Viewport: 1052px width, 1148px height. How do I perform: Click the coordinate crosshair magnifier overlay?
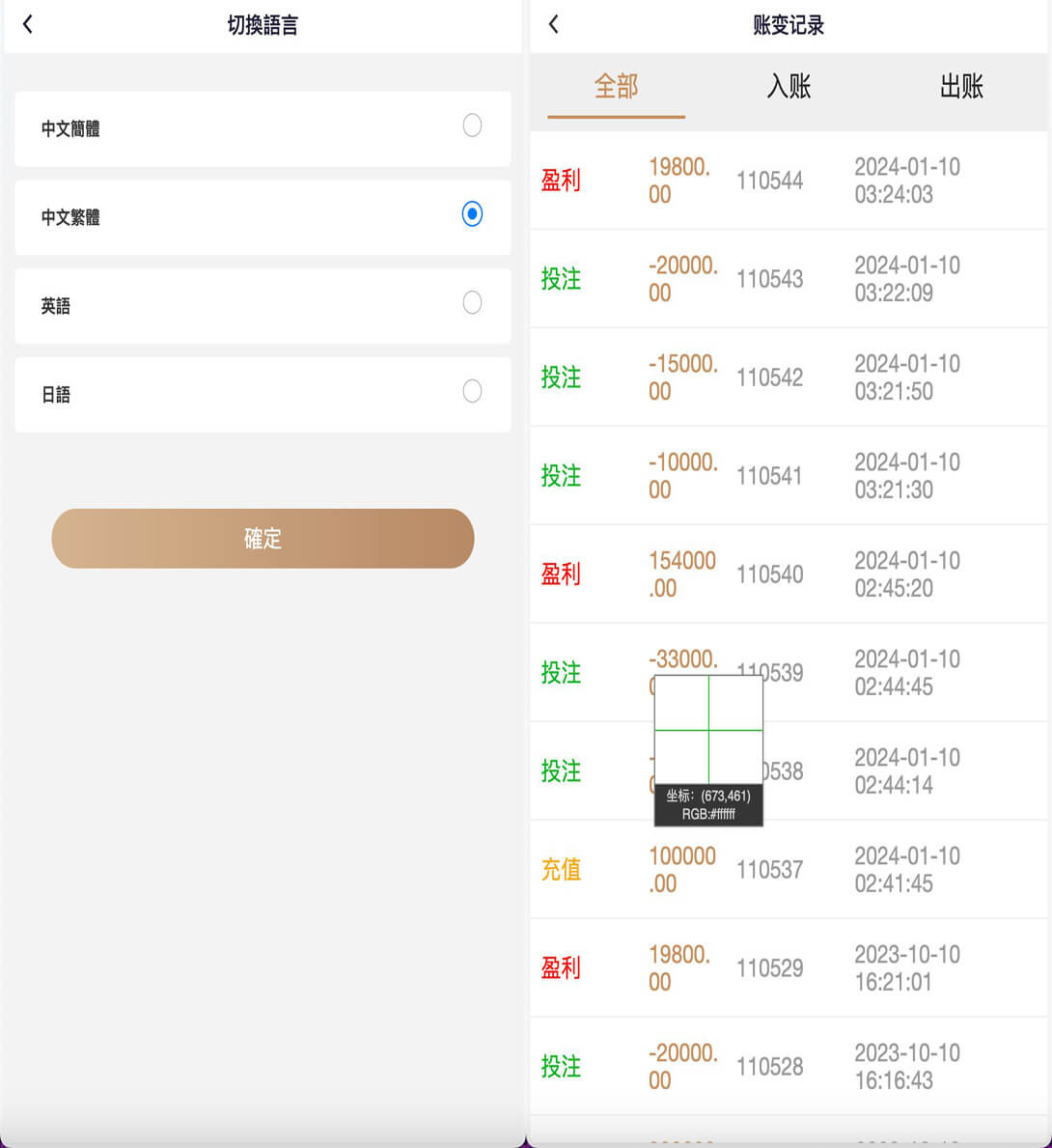[708, 750]
